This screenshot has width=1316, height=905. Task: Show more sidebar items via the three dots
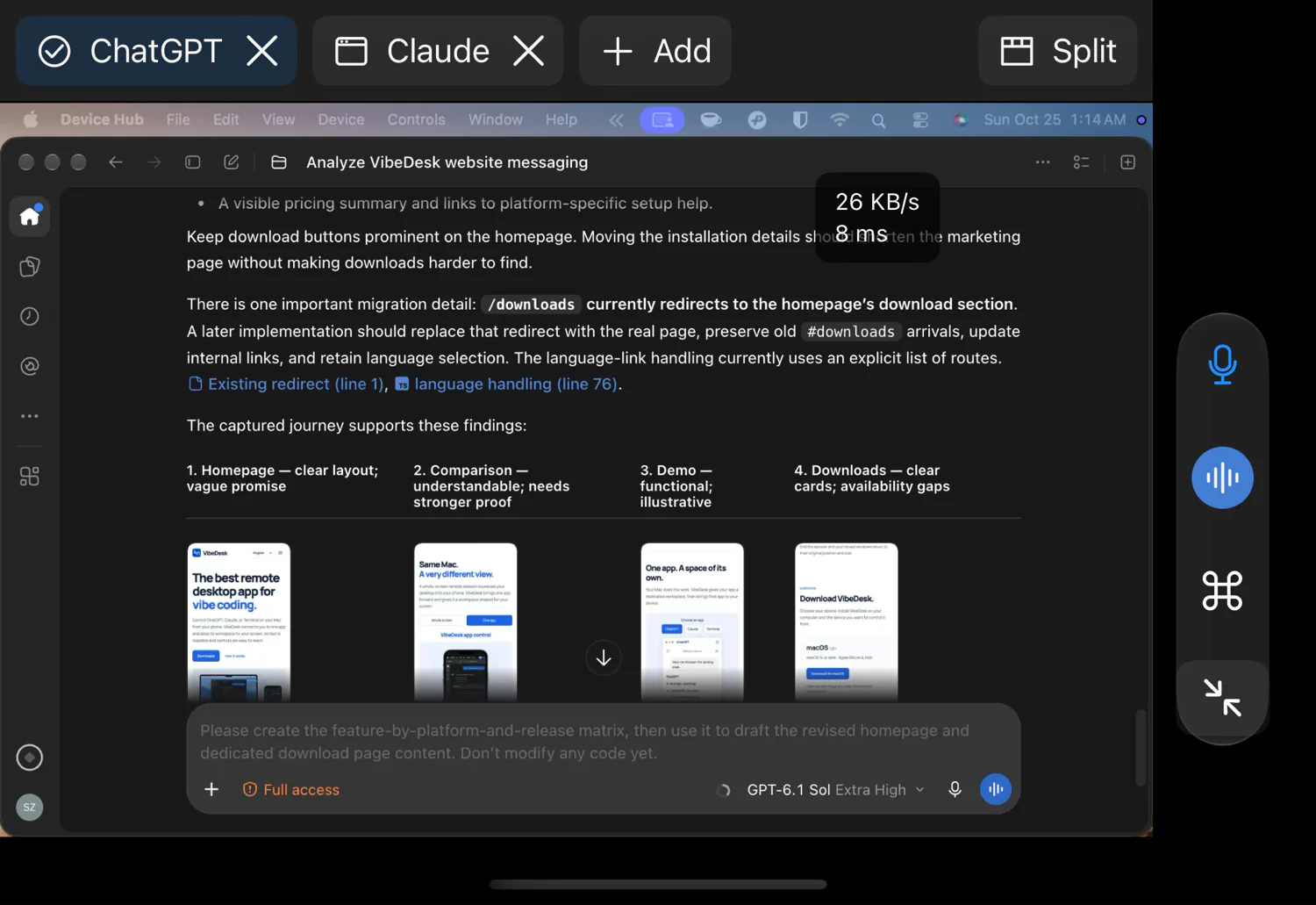tap(30, 416)
